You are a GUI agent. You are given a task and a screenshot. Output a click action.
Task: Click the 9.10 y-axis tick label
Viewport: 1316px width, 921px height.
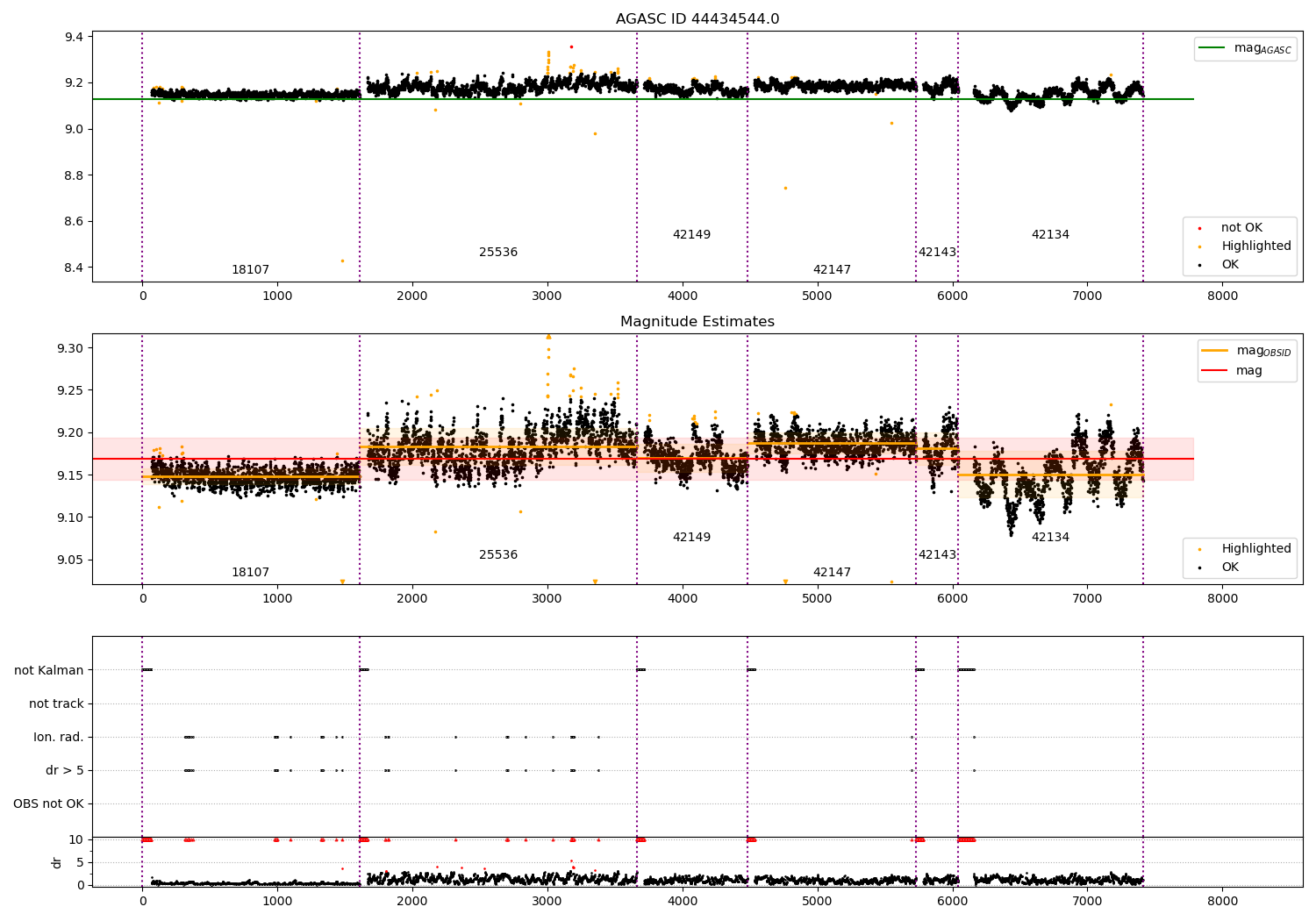(70, 518)
